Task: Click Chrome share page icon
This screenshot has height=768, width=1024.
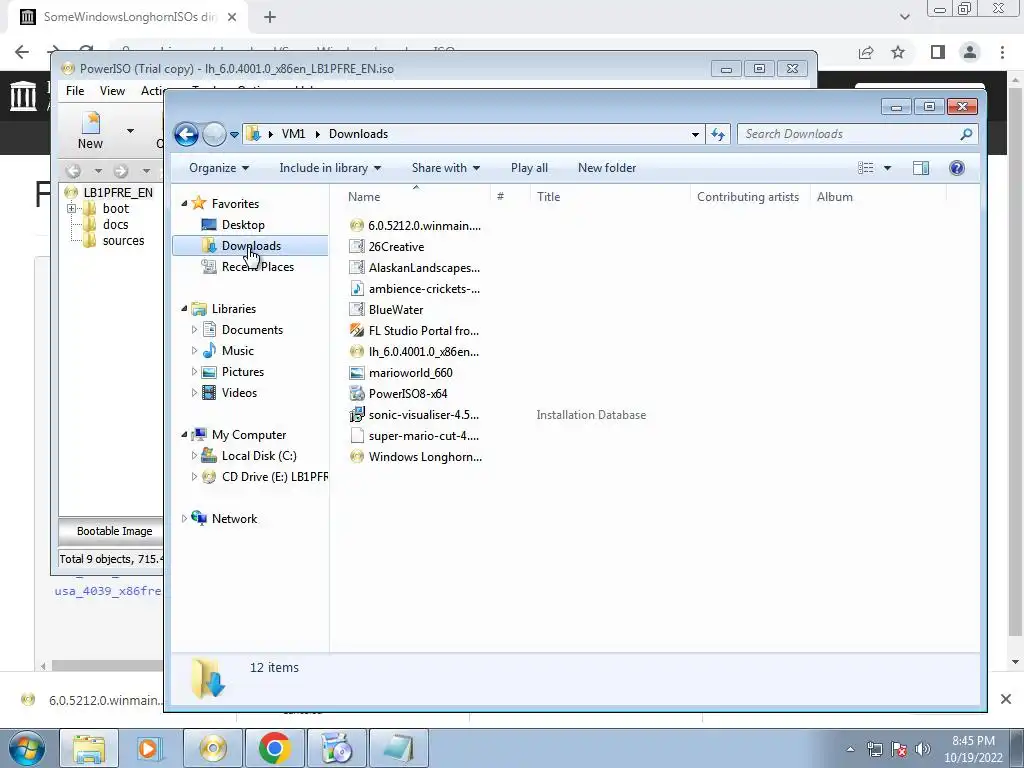Action: point(866,52)
